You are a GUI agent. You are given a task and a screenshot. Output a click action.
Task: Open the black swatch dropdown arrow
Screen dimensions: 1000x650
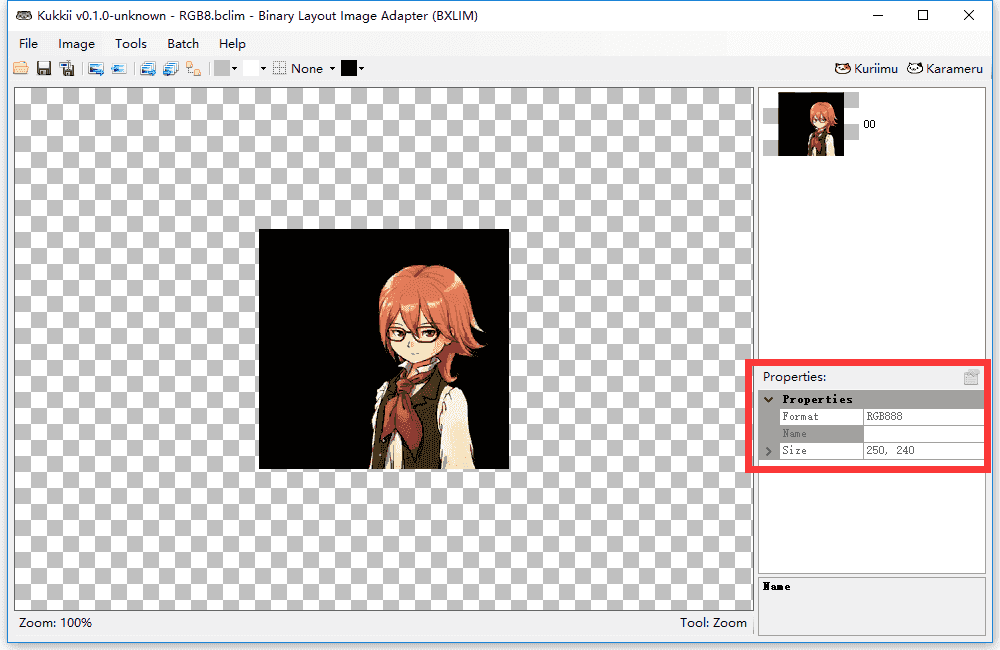[x=362, y=68]
